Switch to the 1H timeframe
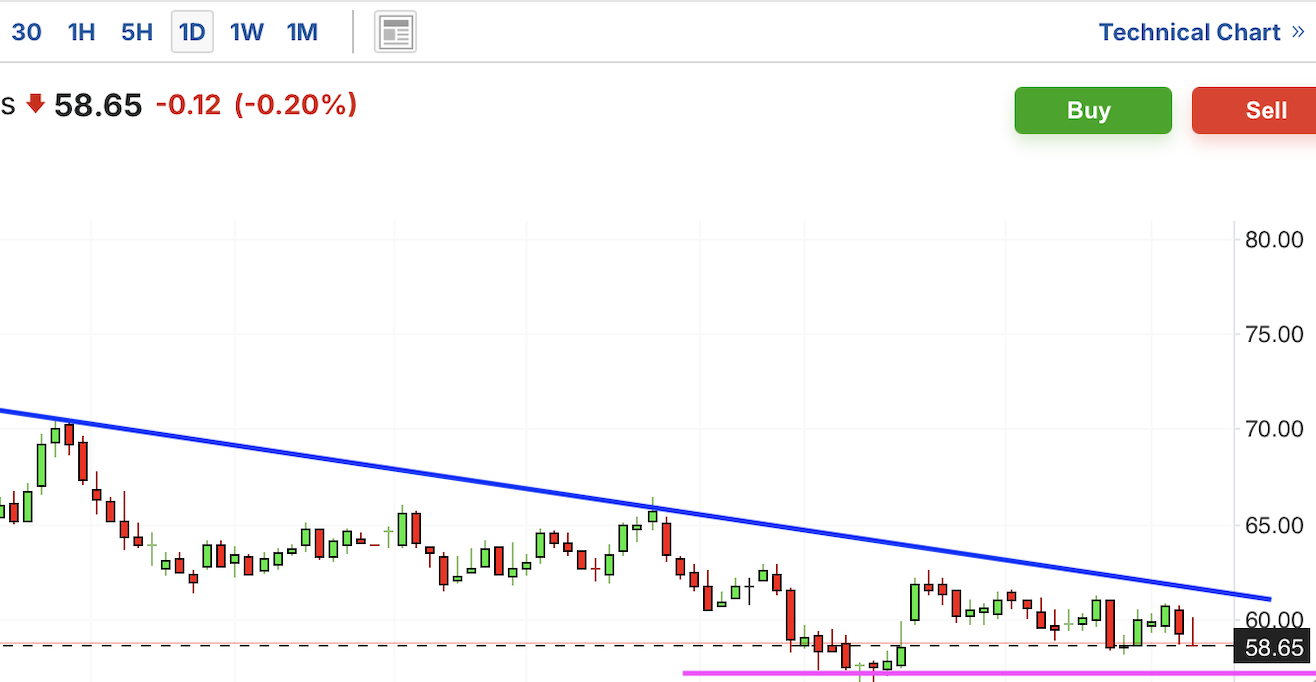The height and width of the screenshot is (682, 1316). (81, 32)
